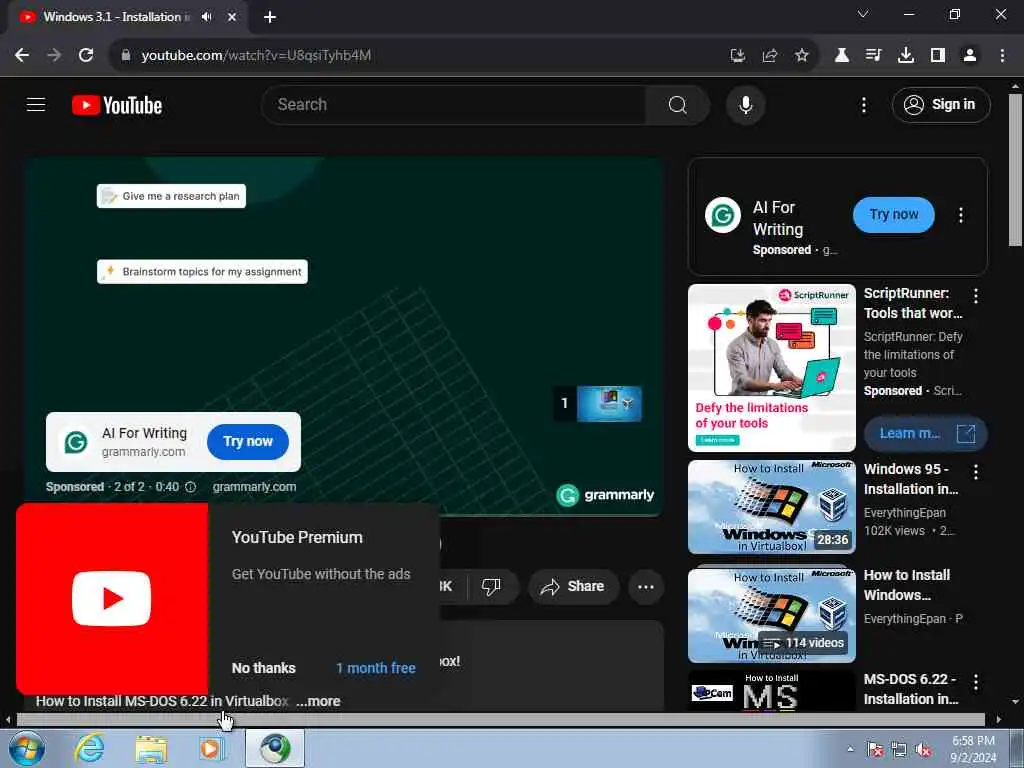Open Chrome three-dot menu
The image size is (1024, 768).
point(1002,56)
